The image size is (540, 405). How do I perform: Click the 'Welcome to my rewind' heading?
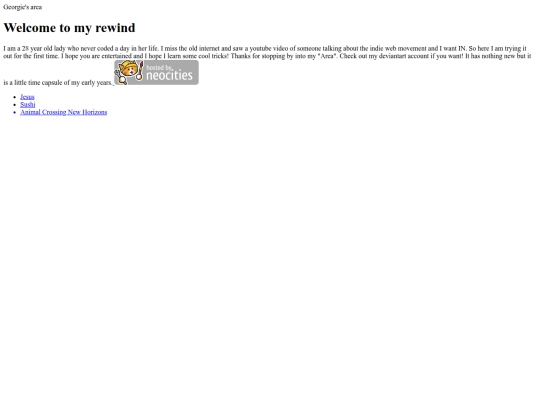(69, 28)
